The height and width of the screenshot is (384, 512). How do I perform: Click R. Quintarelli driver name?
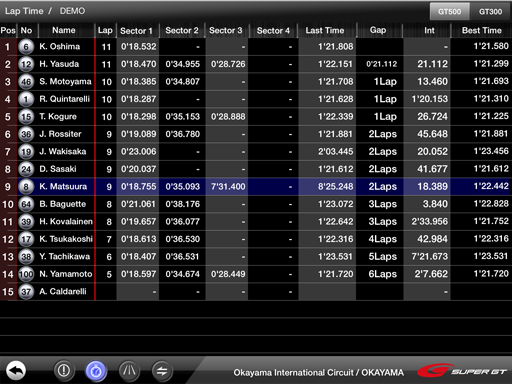(65, 99)
